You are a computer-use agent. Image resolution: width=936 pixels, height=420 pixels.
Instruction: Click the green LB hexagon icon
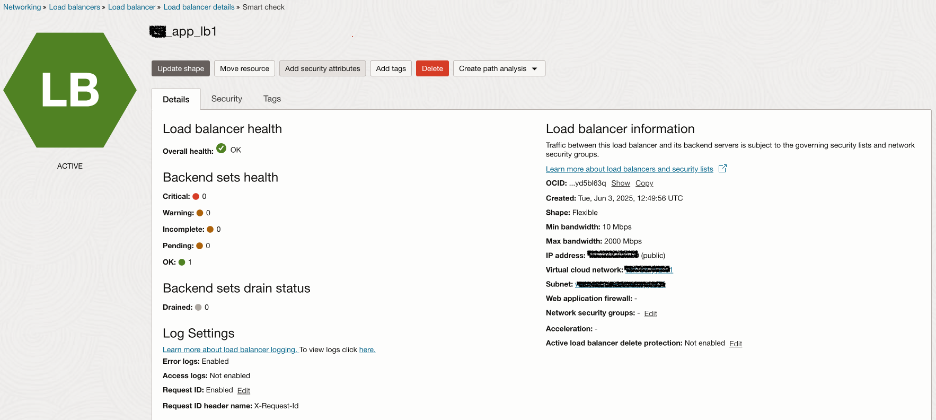[x=70, y=90]
